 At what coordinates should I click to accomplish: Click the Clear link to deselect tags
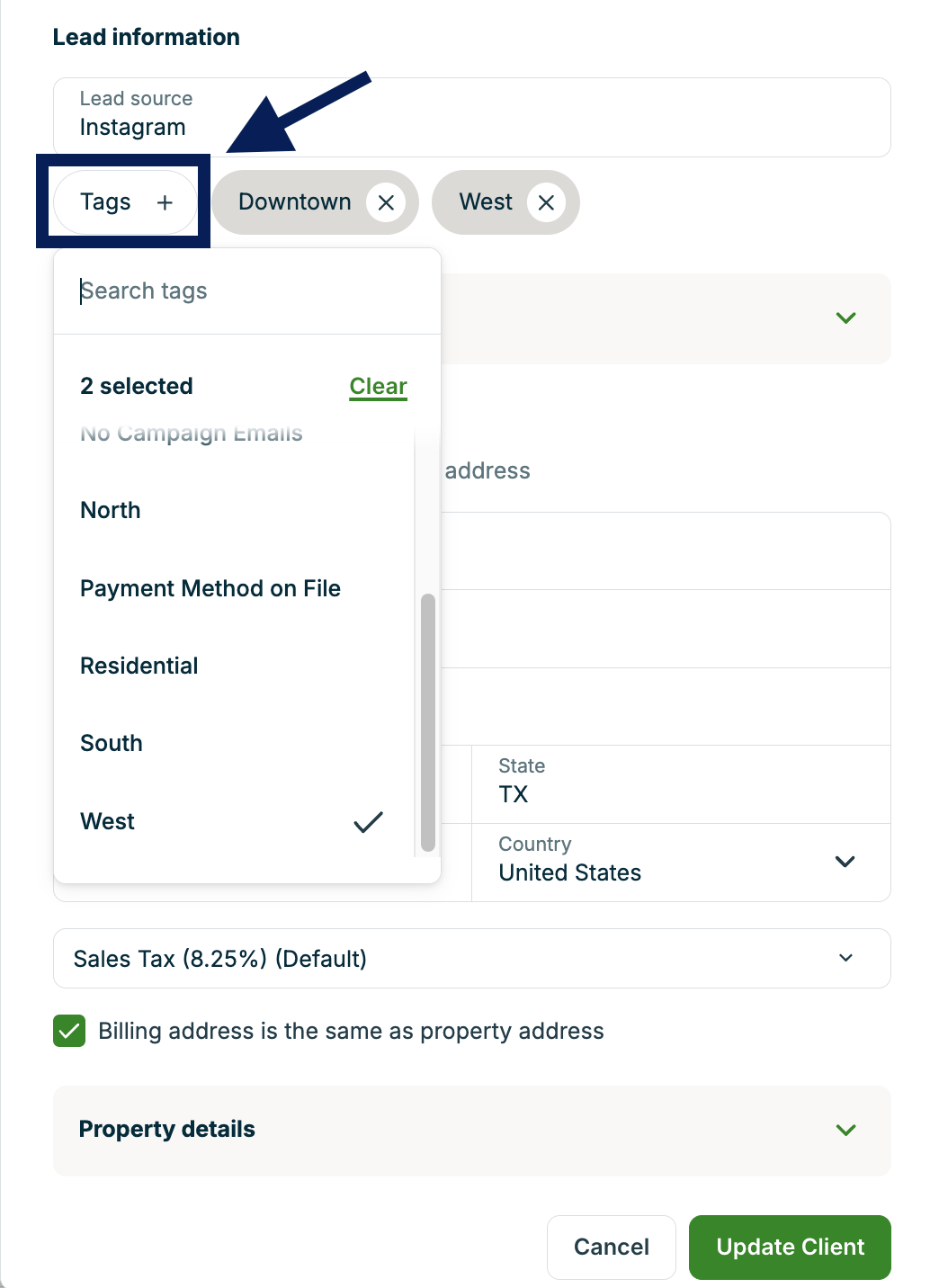click(377, 386)
